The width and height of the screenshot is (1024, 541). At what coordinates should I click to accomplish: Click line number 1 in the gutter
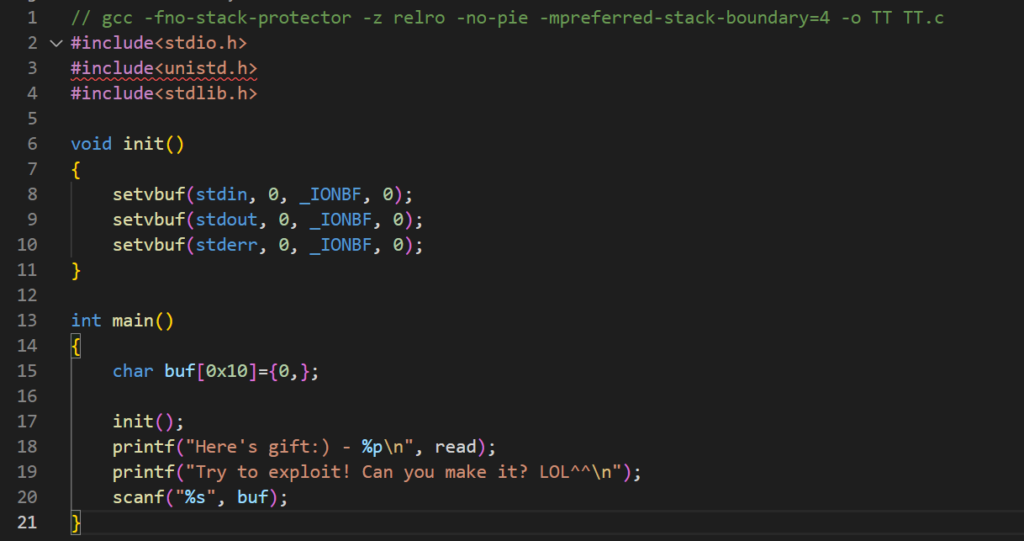coord(32,18)
